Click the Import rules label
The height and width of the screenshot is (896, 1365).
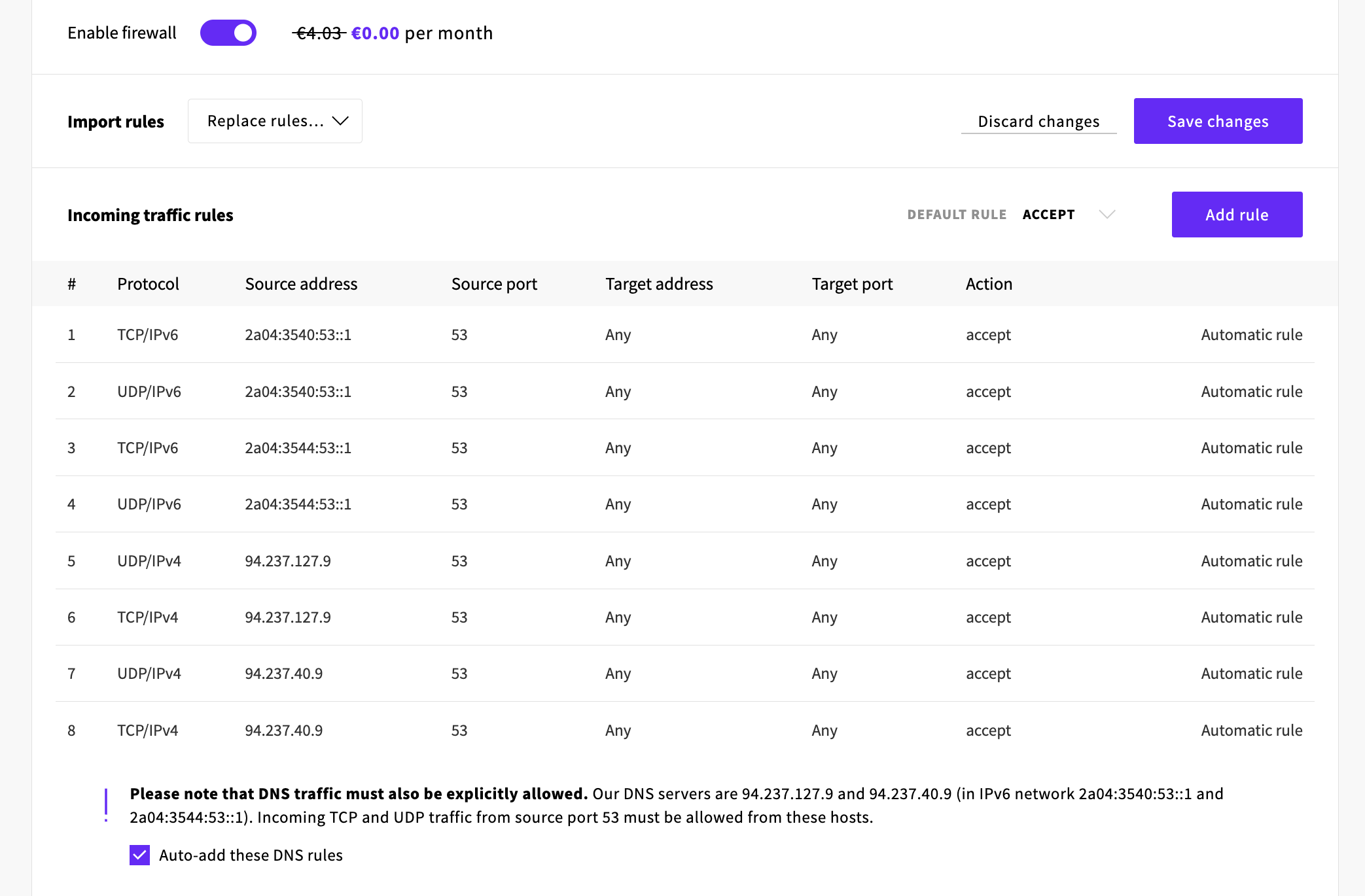point(116,122)
